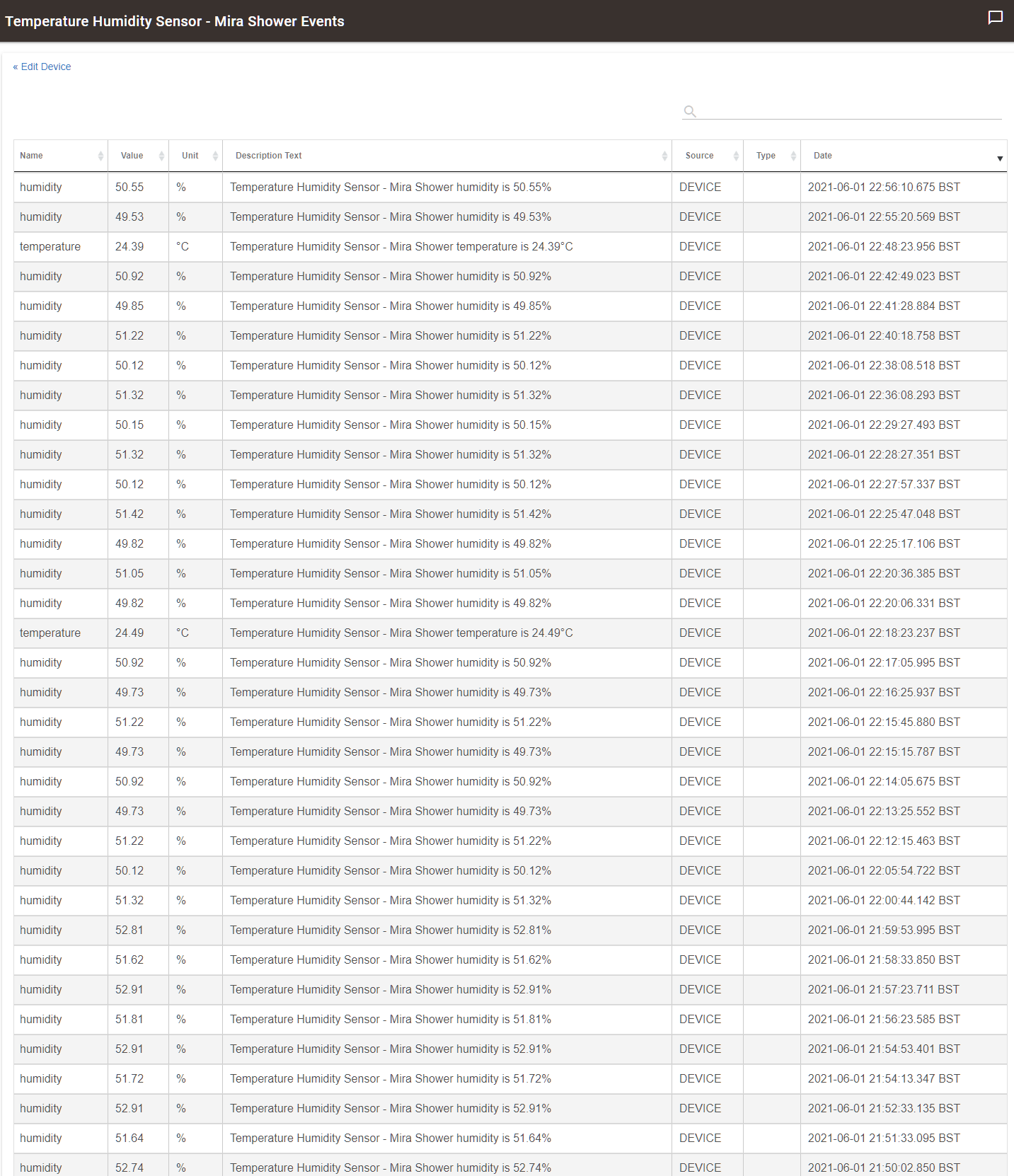Select date 2021-06-01 22:55:20.569 BST
This screenshot has height=1176, width=1014.
(x=884, y=217)
